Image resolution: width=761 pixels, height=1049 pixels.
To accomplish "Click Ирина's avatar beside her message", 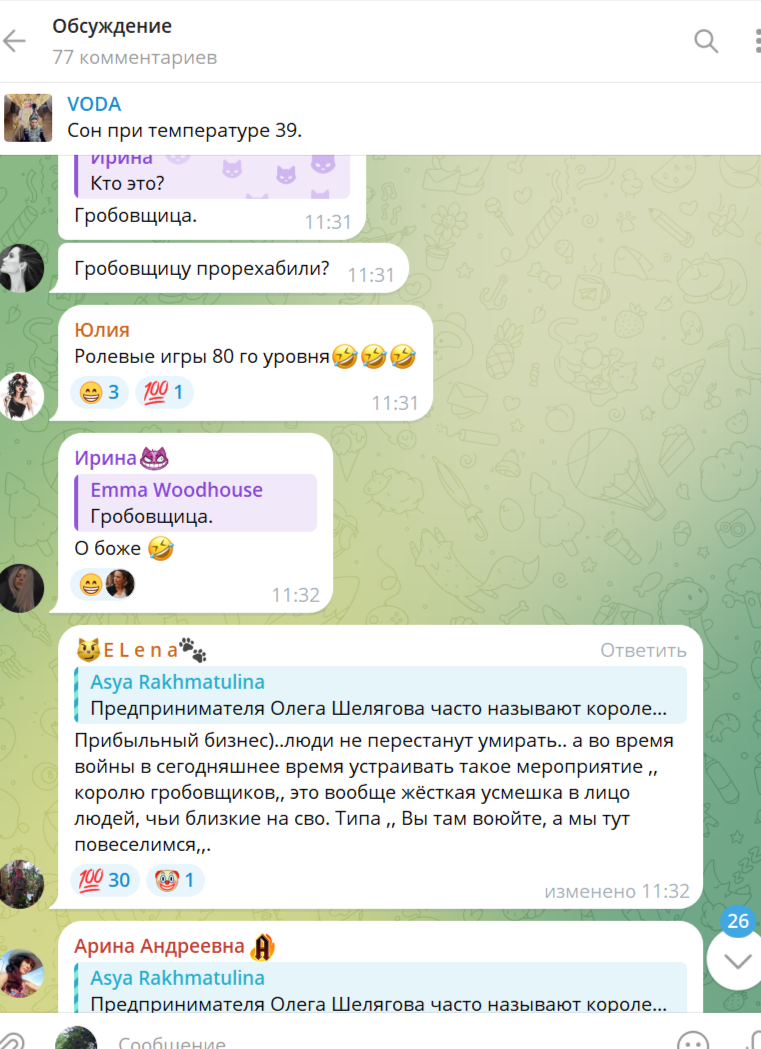I will [x=21, y=589].
